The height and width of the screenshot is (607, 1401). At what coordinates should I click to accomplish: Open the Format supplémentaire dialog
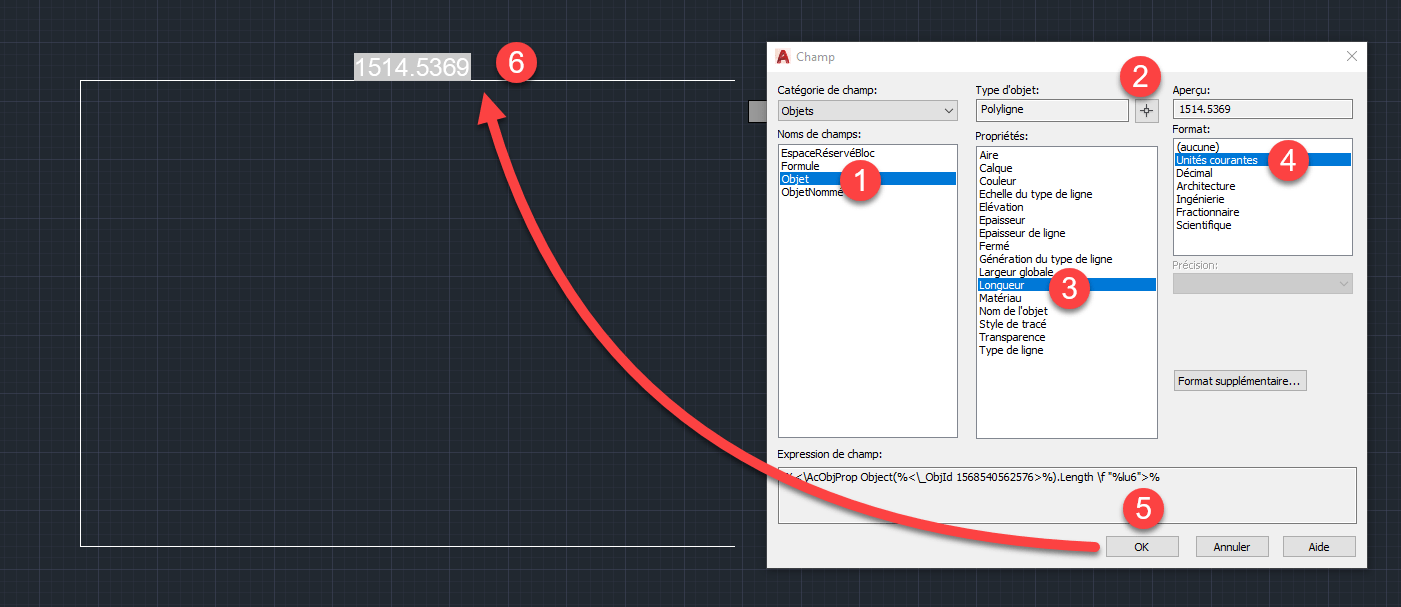click(x=1239, y=380)
